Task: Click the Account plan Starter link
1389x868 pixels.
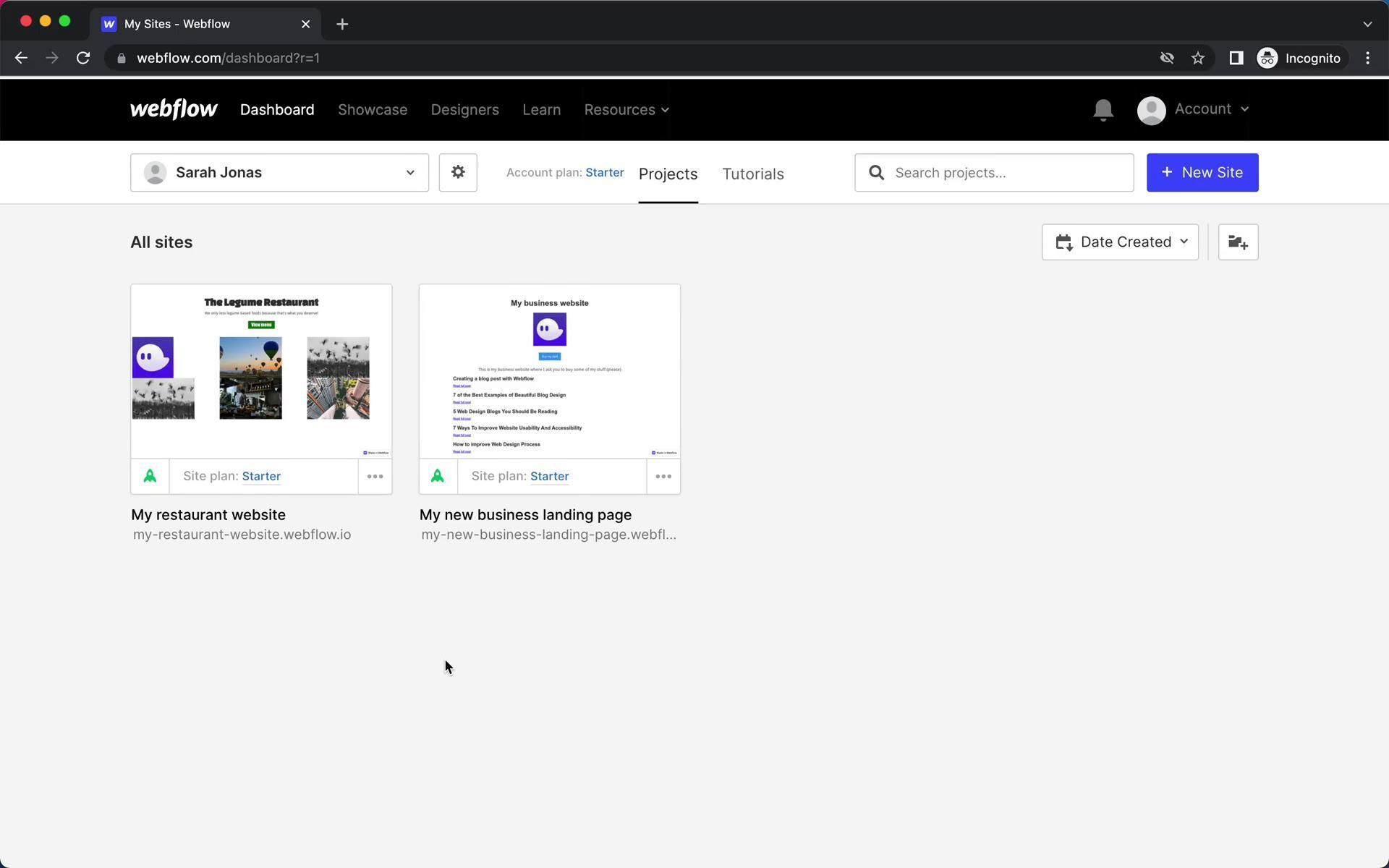Action: [604, 173]
